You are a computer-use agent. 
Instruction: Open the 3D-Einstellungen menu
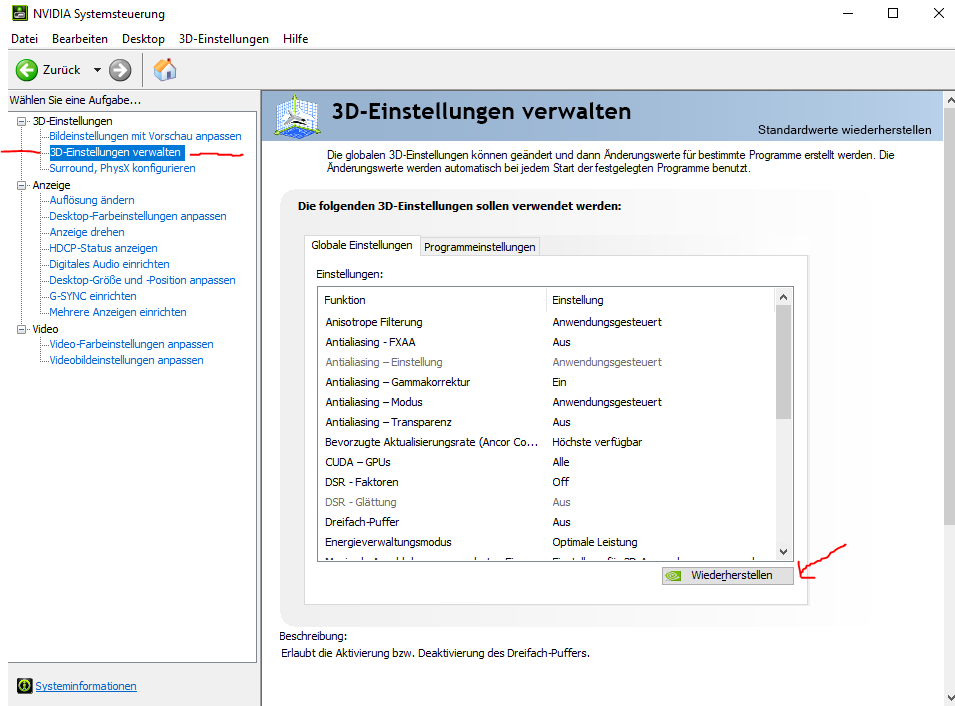pyautogui.click(x=224, y=39)
